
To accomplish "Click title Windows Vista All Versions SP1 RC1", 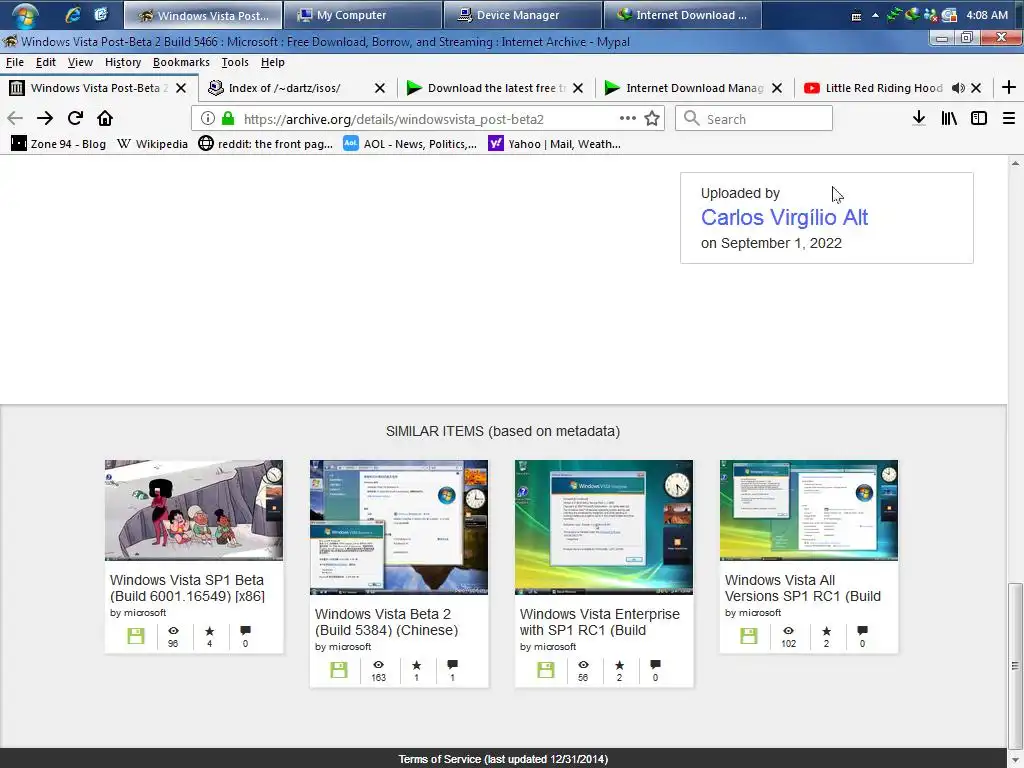I will point(803,588).
